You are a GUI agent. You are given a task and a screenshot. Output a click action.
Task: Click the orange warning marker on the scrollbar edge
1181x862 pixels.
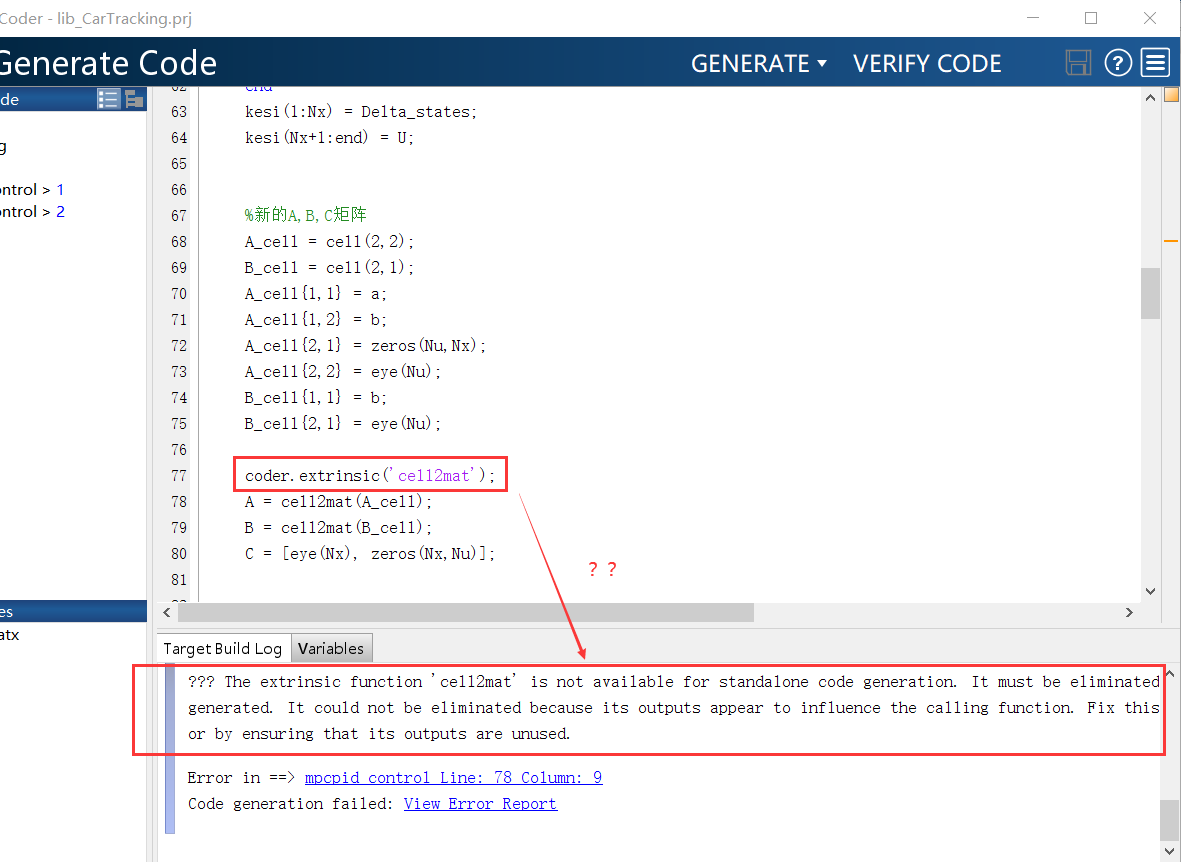(x=1171, y=240)
